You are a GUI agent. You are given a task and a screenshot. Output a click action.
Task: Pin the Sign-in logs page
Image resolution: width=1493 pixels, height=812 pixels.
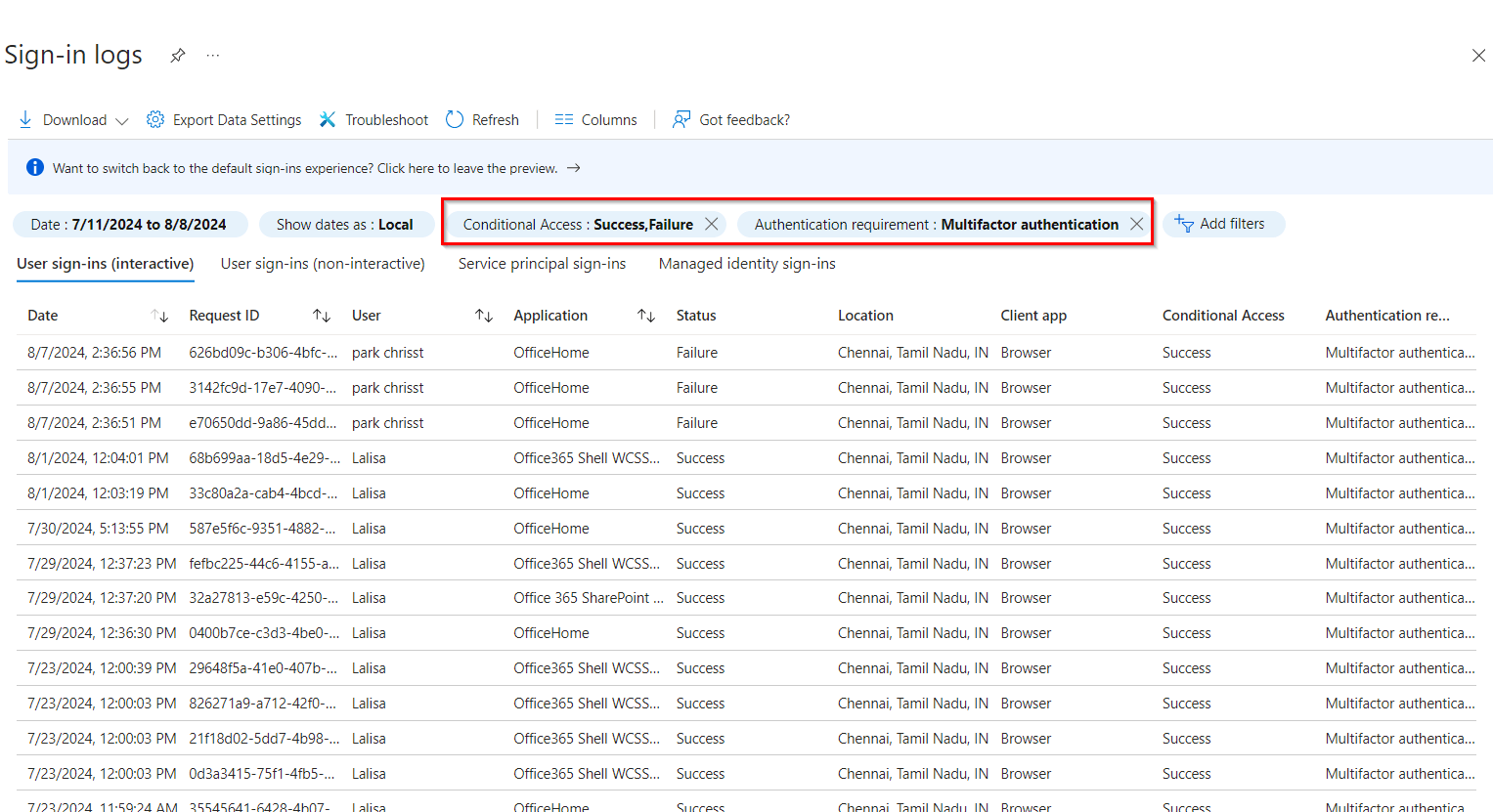point(177,56)
